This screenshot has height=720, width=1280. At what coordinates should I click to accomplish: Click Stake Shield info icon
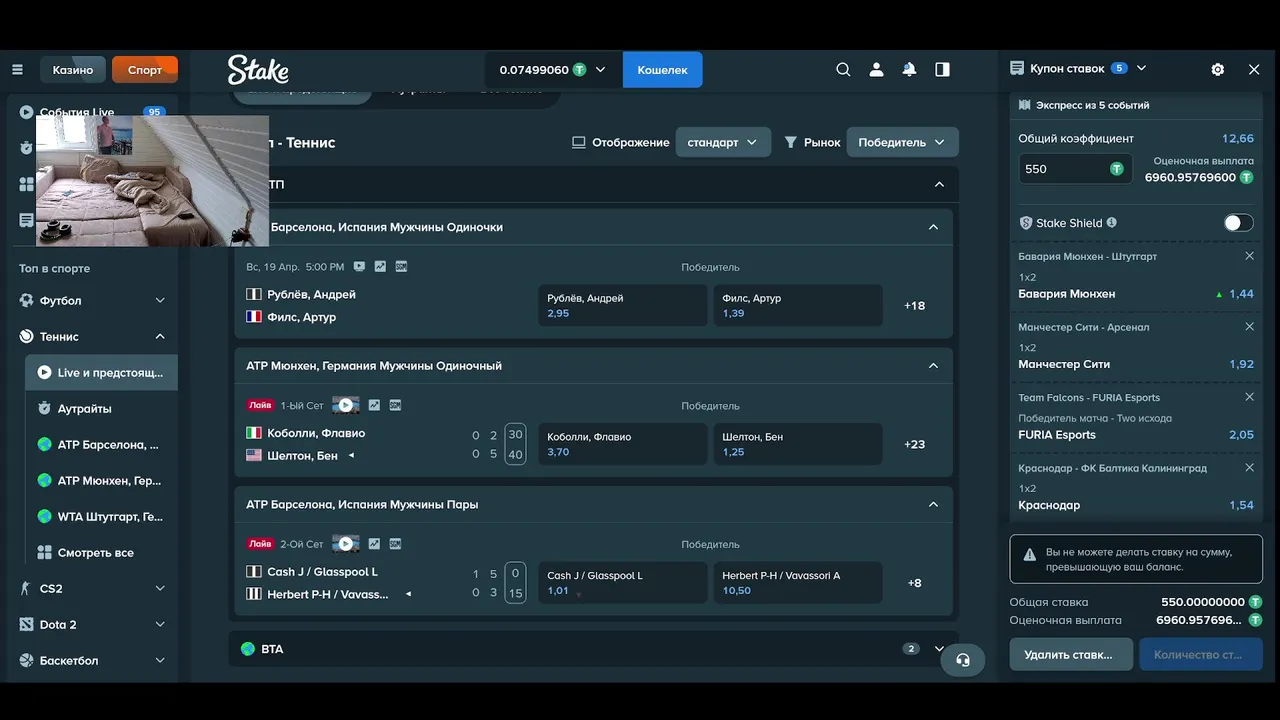(x=1112, y=223)
